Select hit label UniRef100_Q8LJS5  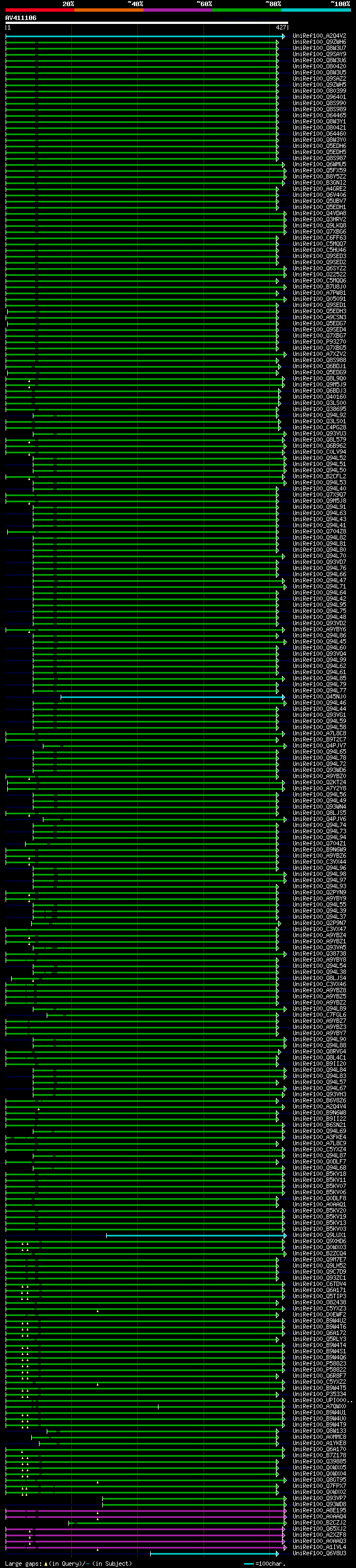[319, 813]
